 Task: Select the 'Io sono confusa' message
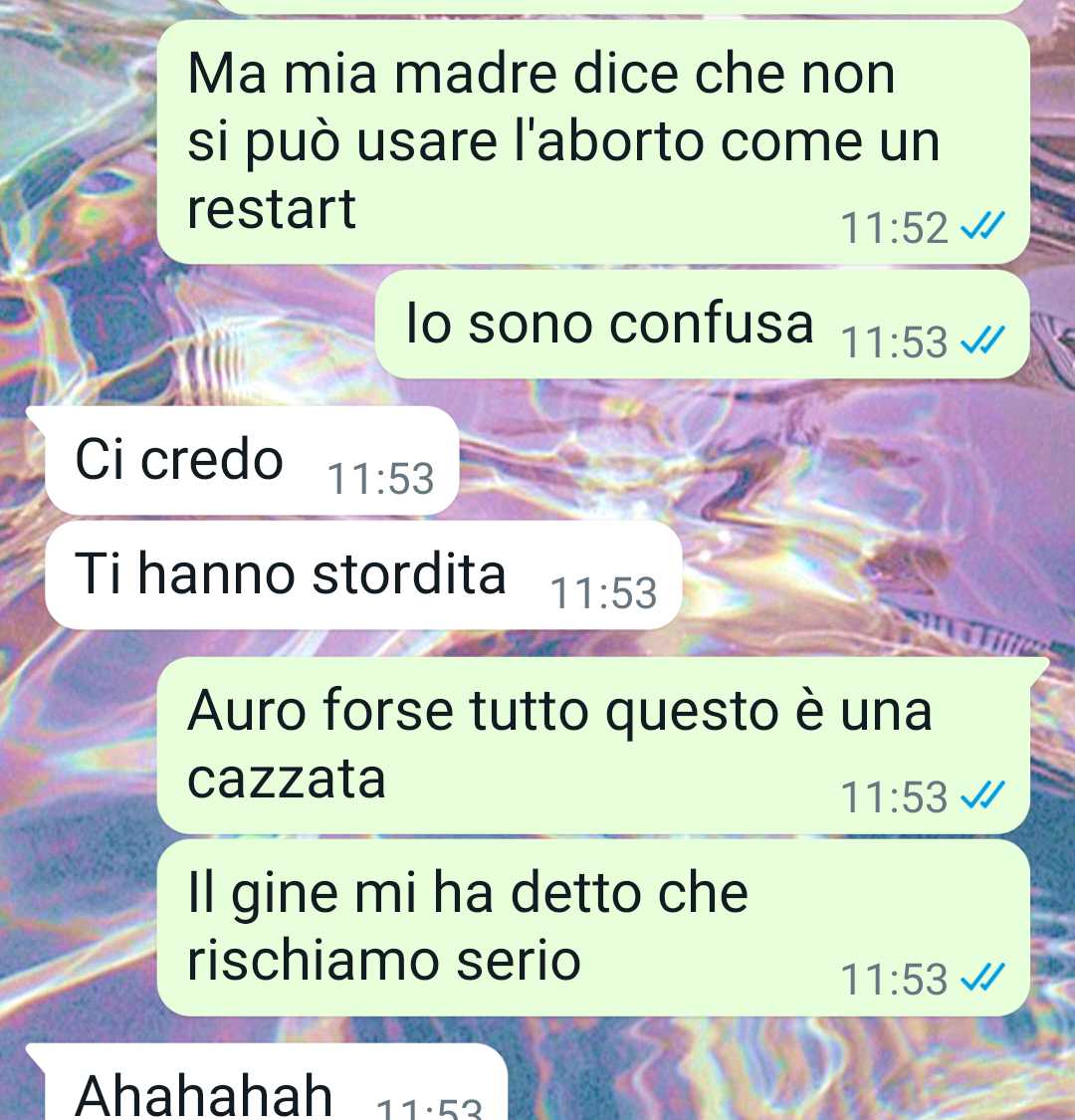coord(702,325)
